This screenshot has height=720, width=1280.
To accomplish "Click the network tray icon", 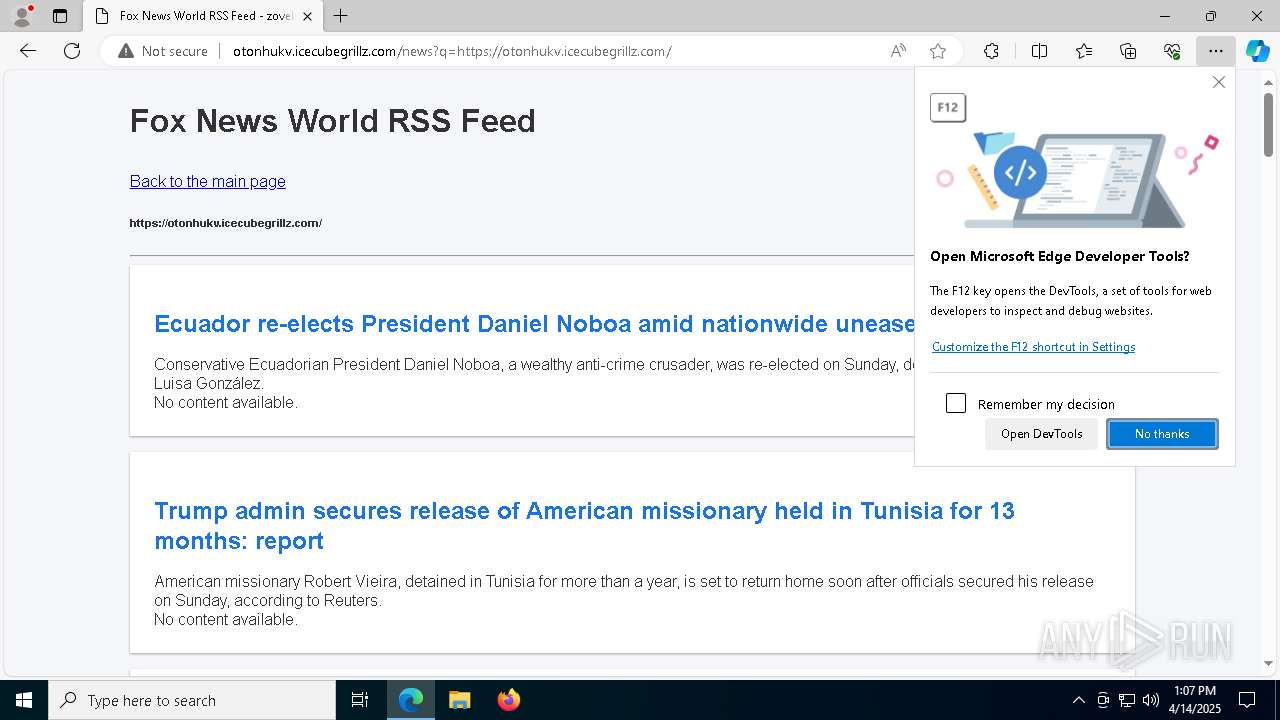I will coord(1127,700).
